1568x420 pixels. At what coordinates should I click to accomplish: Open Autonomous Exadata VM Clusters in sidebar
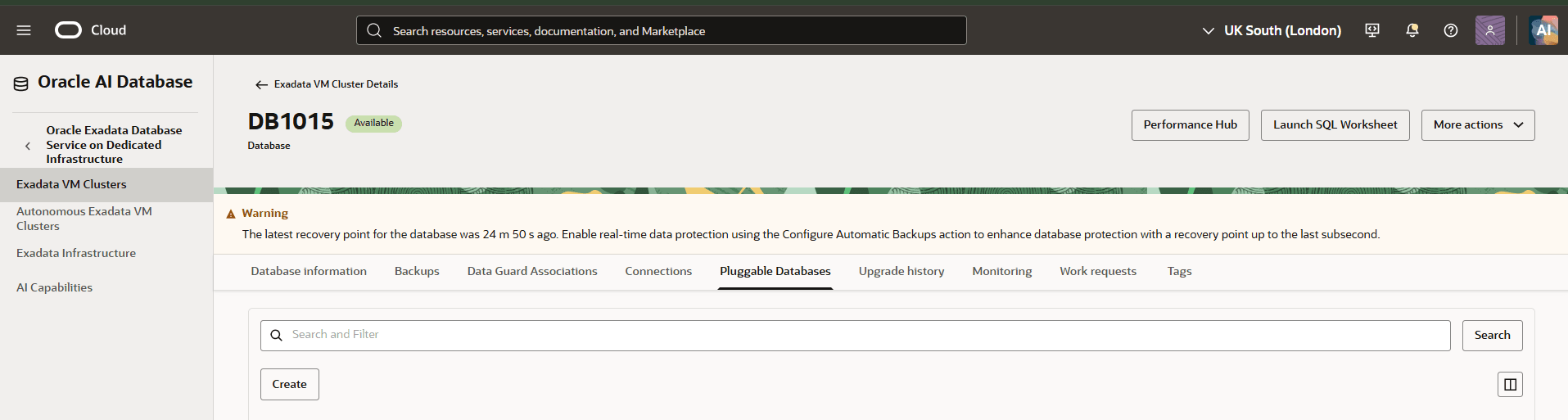84,219
